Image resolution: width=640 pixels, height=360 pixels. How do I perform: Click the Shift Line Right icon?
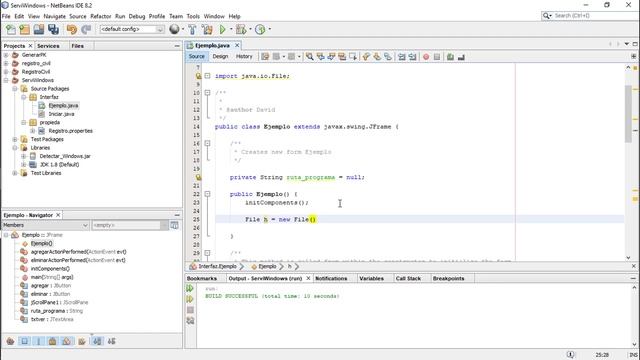click(413, 57)
